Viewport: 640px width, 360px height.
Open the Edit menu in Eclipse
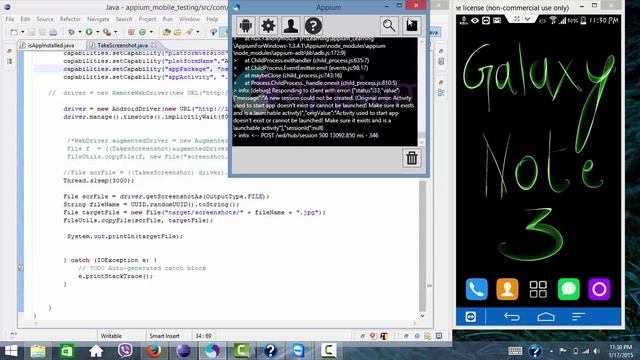[25, 19]
